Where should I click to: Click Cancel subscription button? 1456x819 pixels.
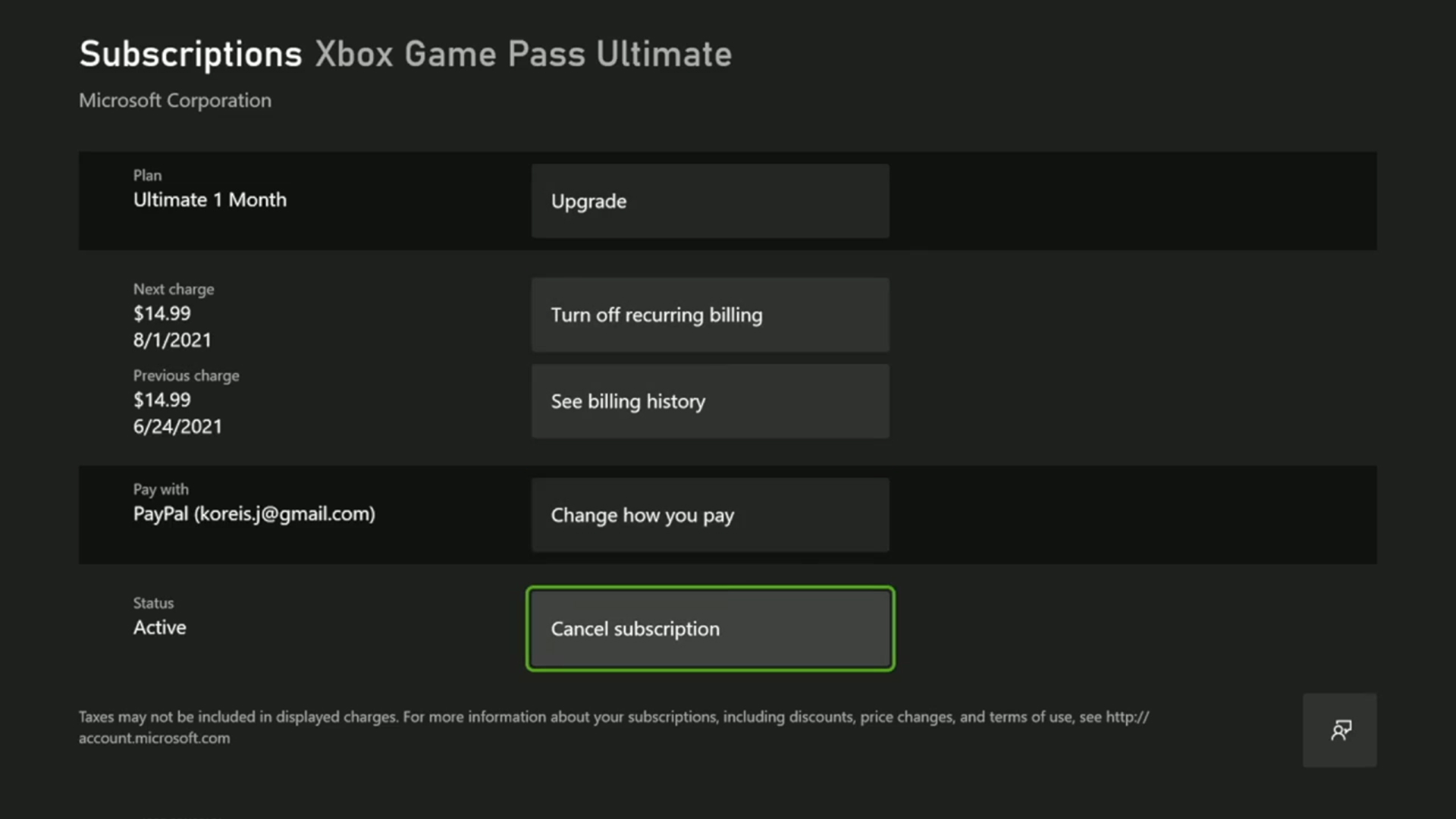coord(710,628)
